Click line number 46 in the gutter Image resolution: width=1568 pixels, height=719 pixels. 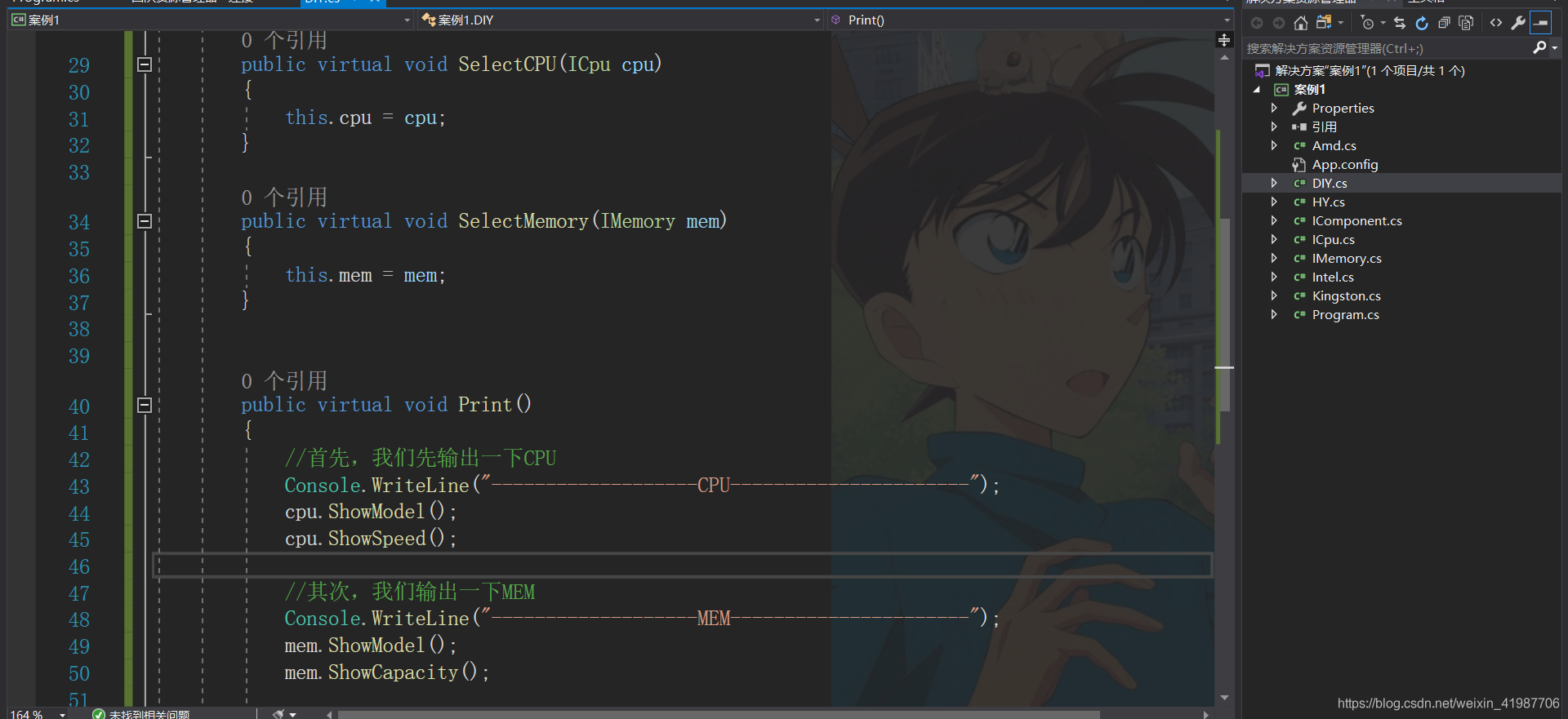pyautogui.click(x=79, y=566)
